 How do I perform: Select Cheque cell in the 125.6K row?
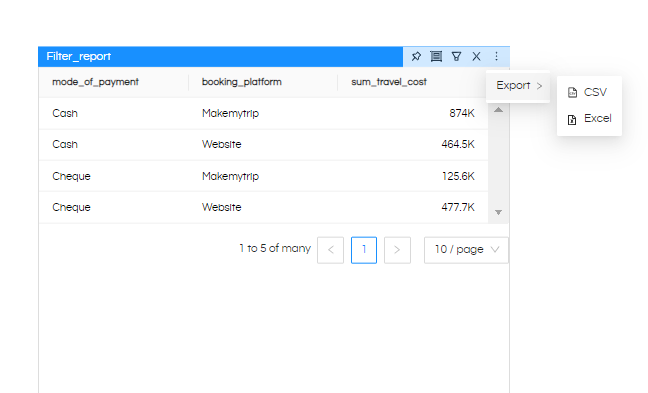[71, 176]
